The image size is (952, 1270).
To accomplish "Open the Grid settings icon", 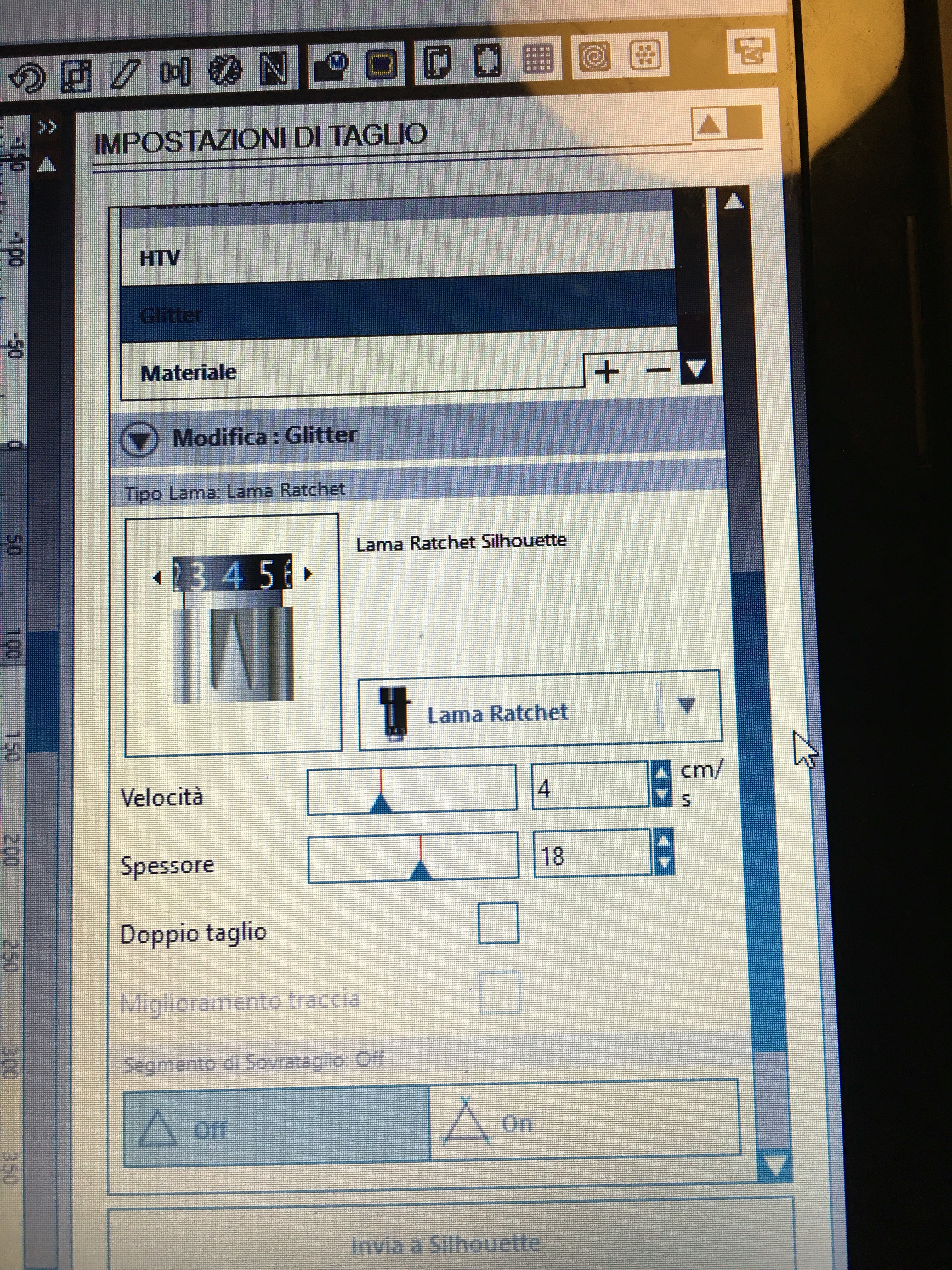I will click(x=538, y=58).
